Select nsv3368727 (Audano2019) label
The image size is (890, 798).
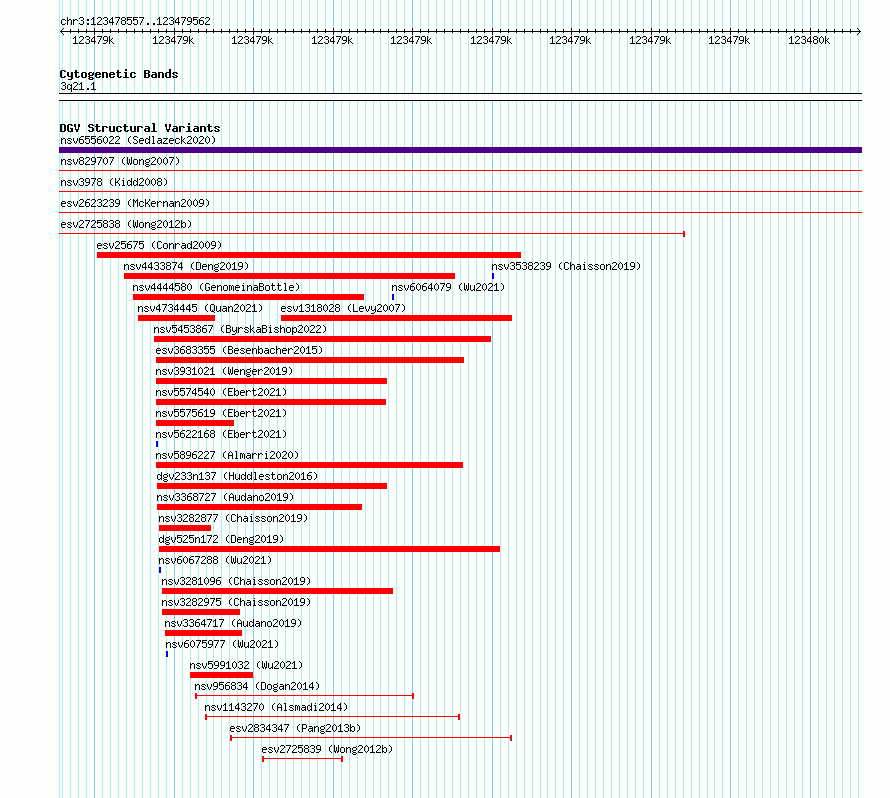(x=225, y=497)
